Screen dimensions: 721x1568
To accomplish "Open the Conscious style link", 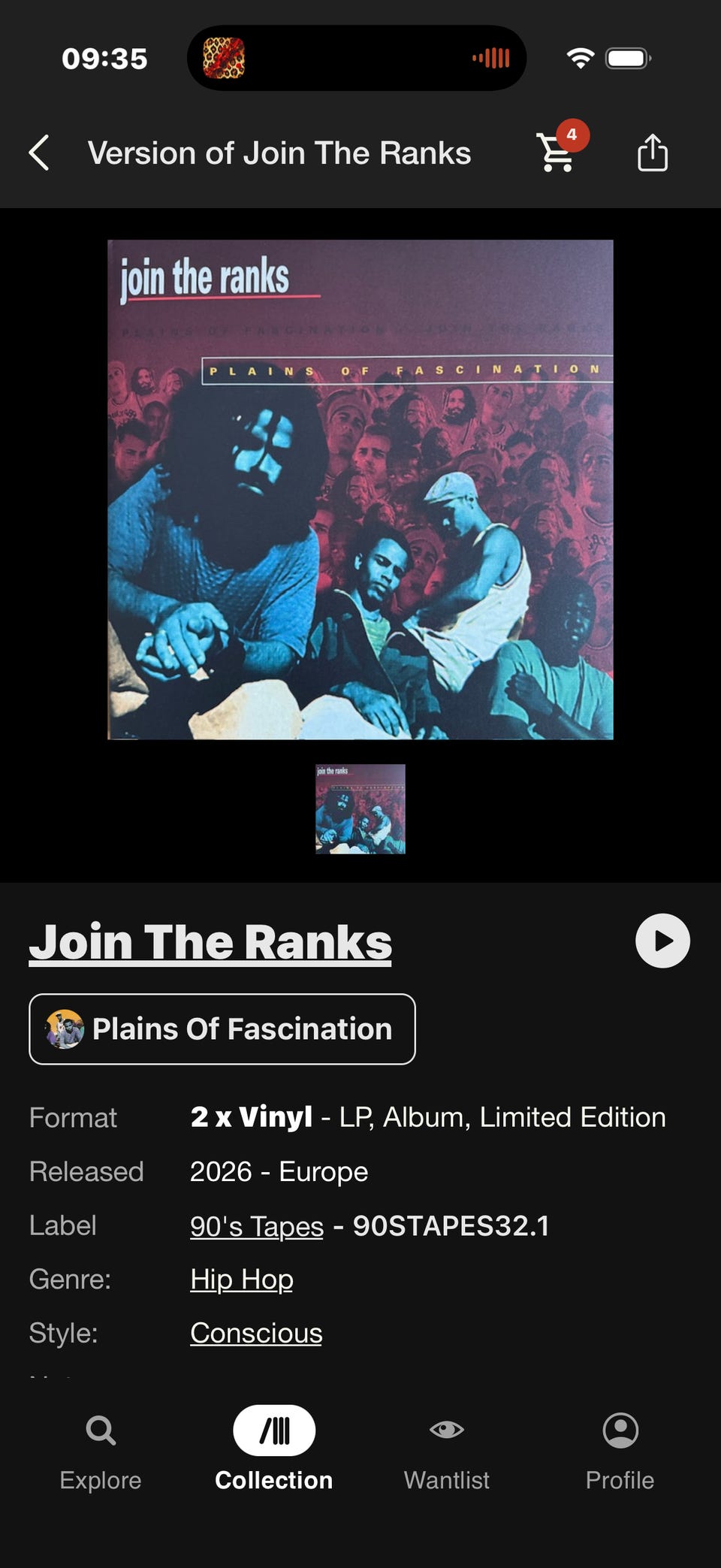I will (256, 1333).
